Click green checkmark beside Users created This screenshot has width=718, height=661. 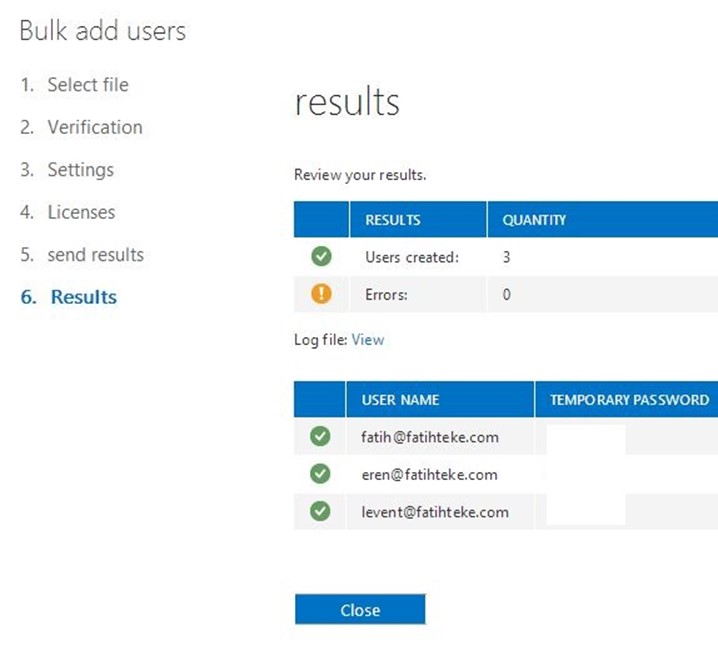(x=321, y=256)
